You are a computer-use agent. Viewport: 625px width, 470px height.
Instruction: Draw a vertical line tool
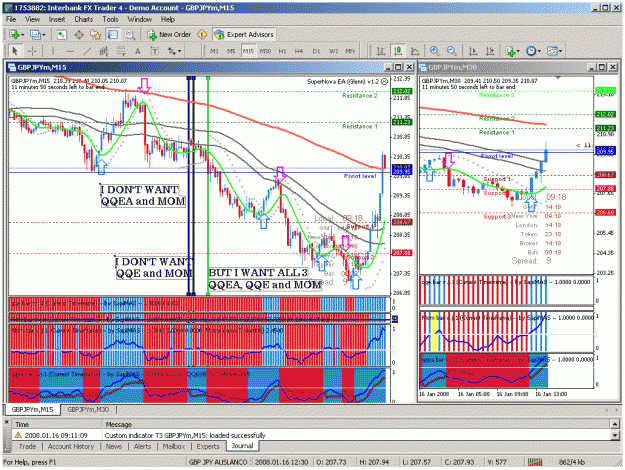(53, 51)
